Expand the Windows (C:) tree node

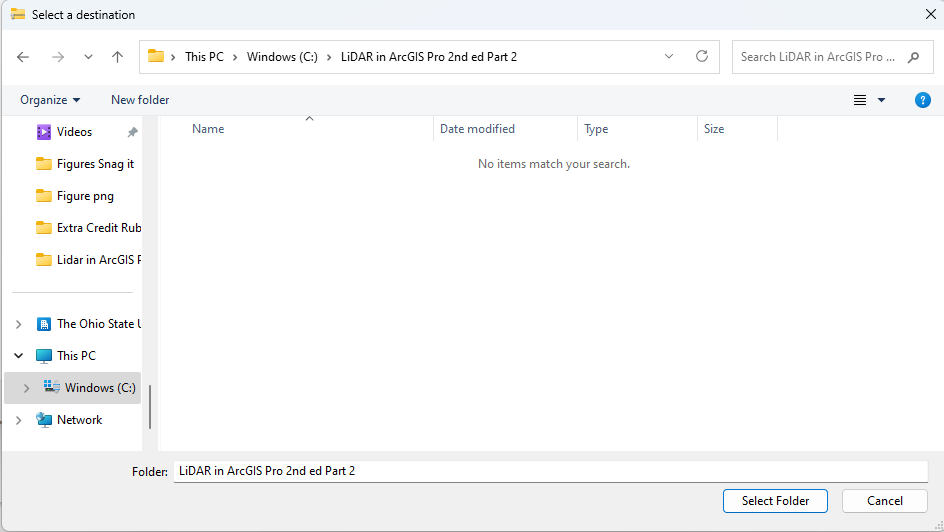click(26, 388)
